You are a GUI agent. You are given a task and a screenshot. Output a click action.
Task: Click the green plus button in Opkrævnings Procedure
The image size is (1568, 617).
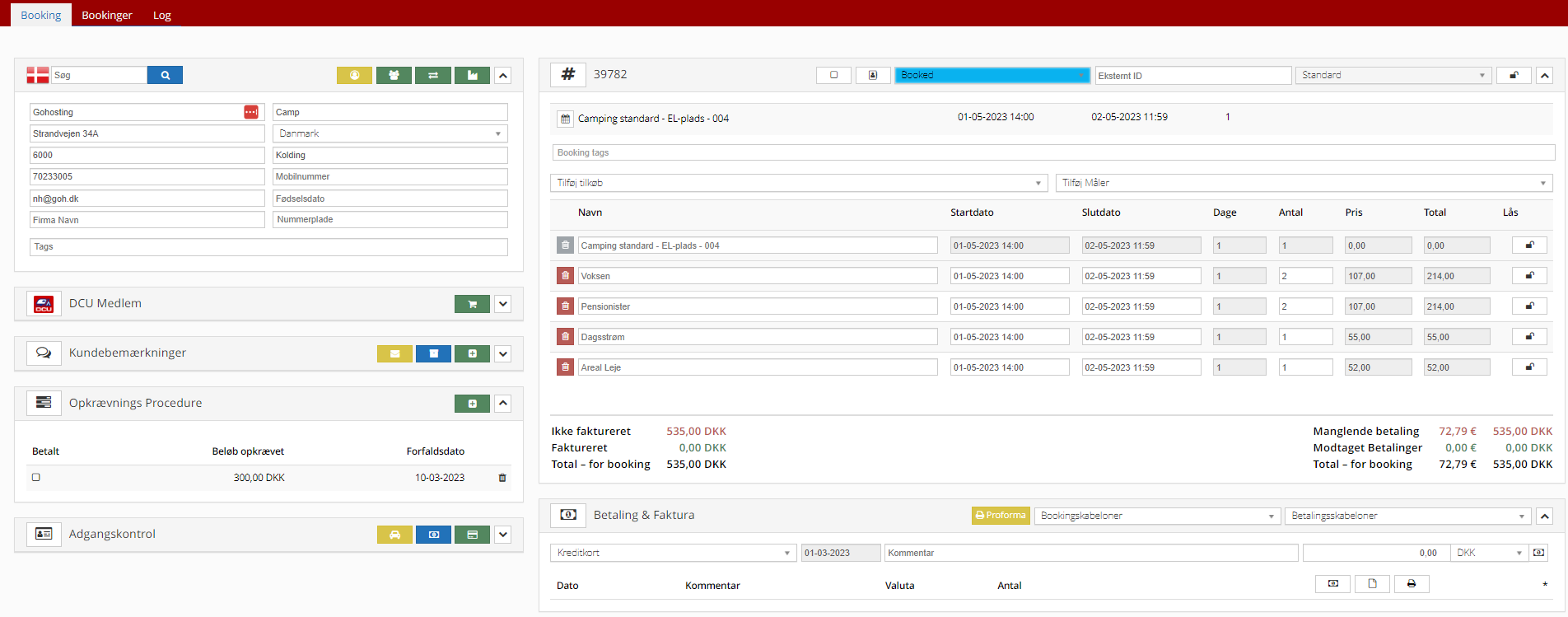[x=472, y=404]
